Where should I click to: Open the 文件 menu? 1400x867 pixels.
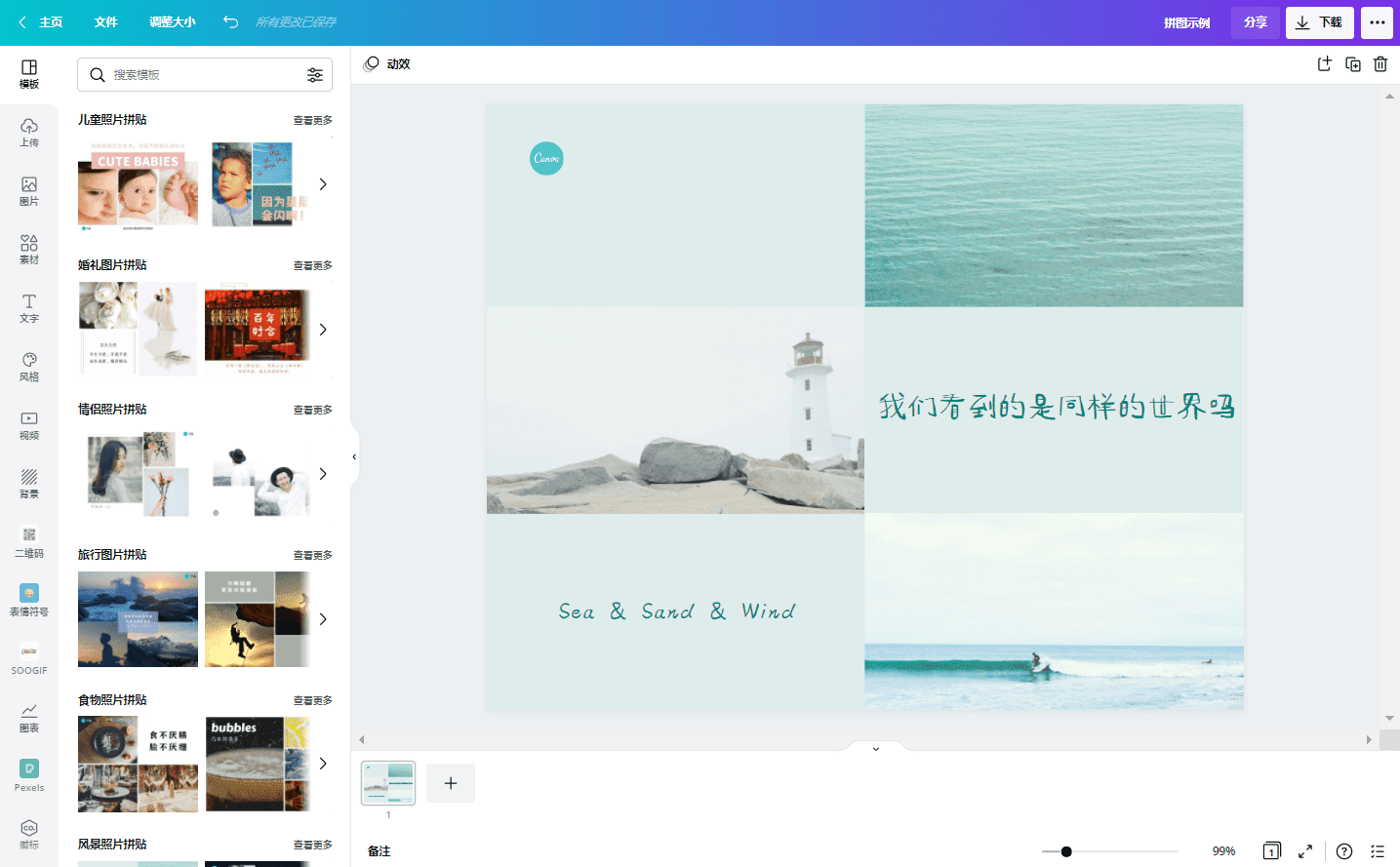click(106, 22)
